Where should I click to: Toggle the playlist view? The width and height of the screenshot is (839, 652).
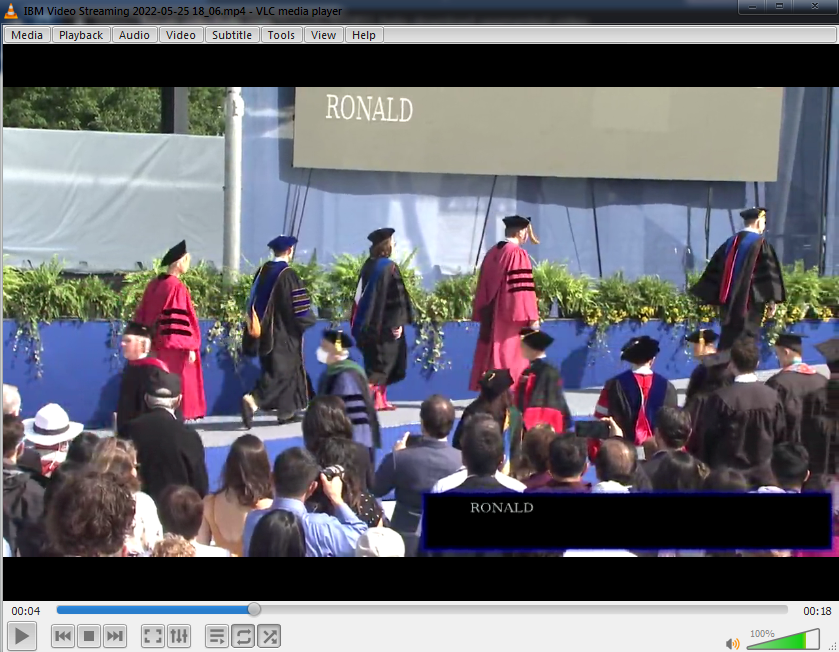click(x=217, y=636)
